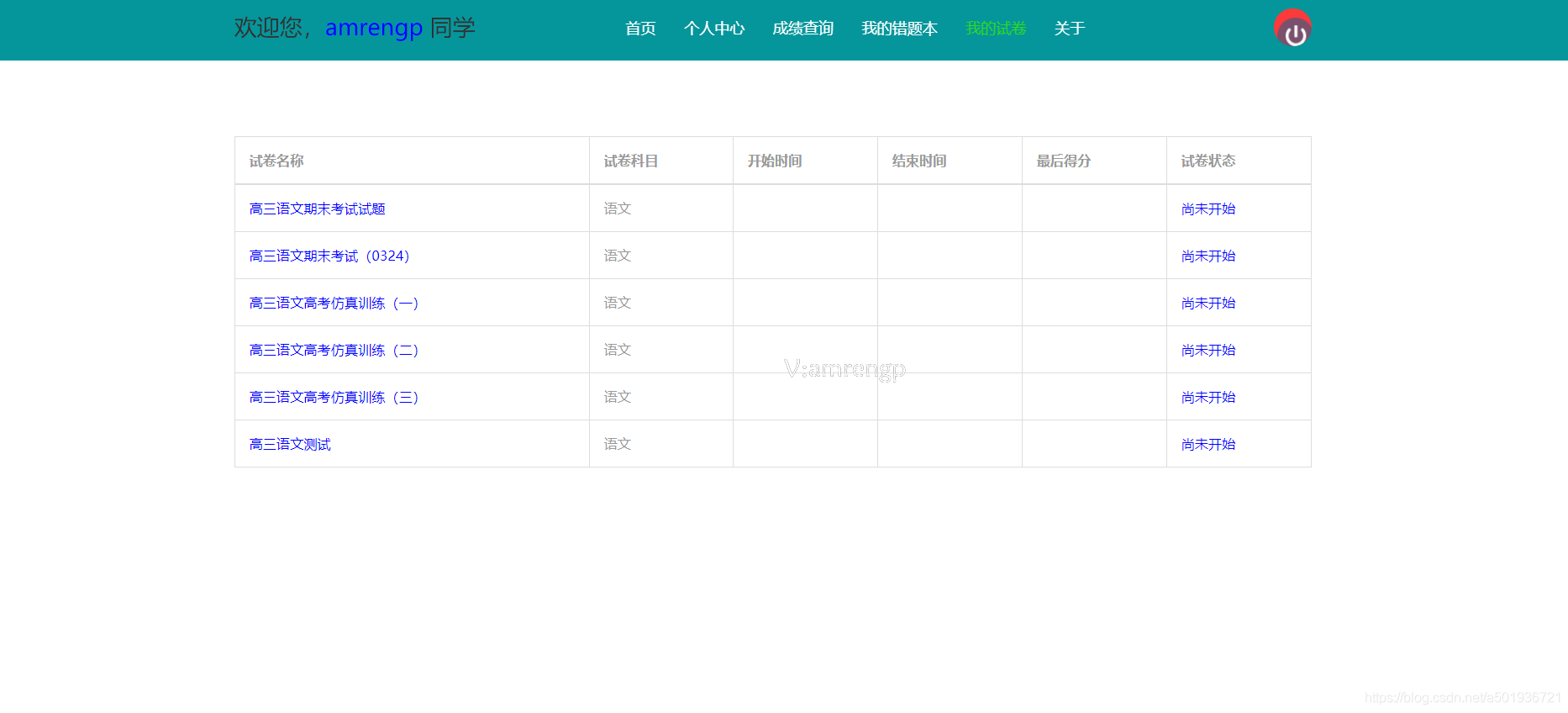This screenshot has height=713, width=1568.
Task: Select 我的试卷 tab
Action: 996,29
